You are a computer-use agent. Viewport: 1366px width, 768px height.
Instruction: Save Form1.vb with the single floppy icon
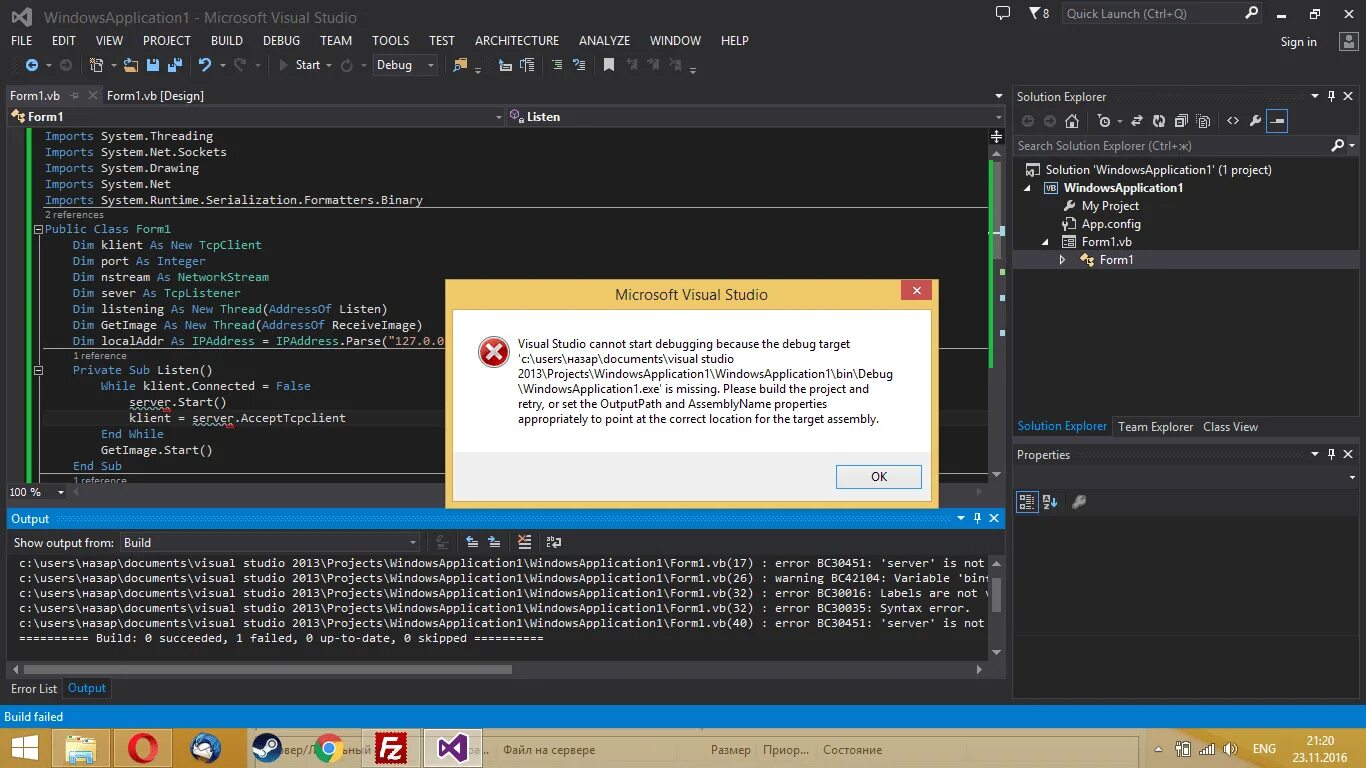point(153,65)
